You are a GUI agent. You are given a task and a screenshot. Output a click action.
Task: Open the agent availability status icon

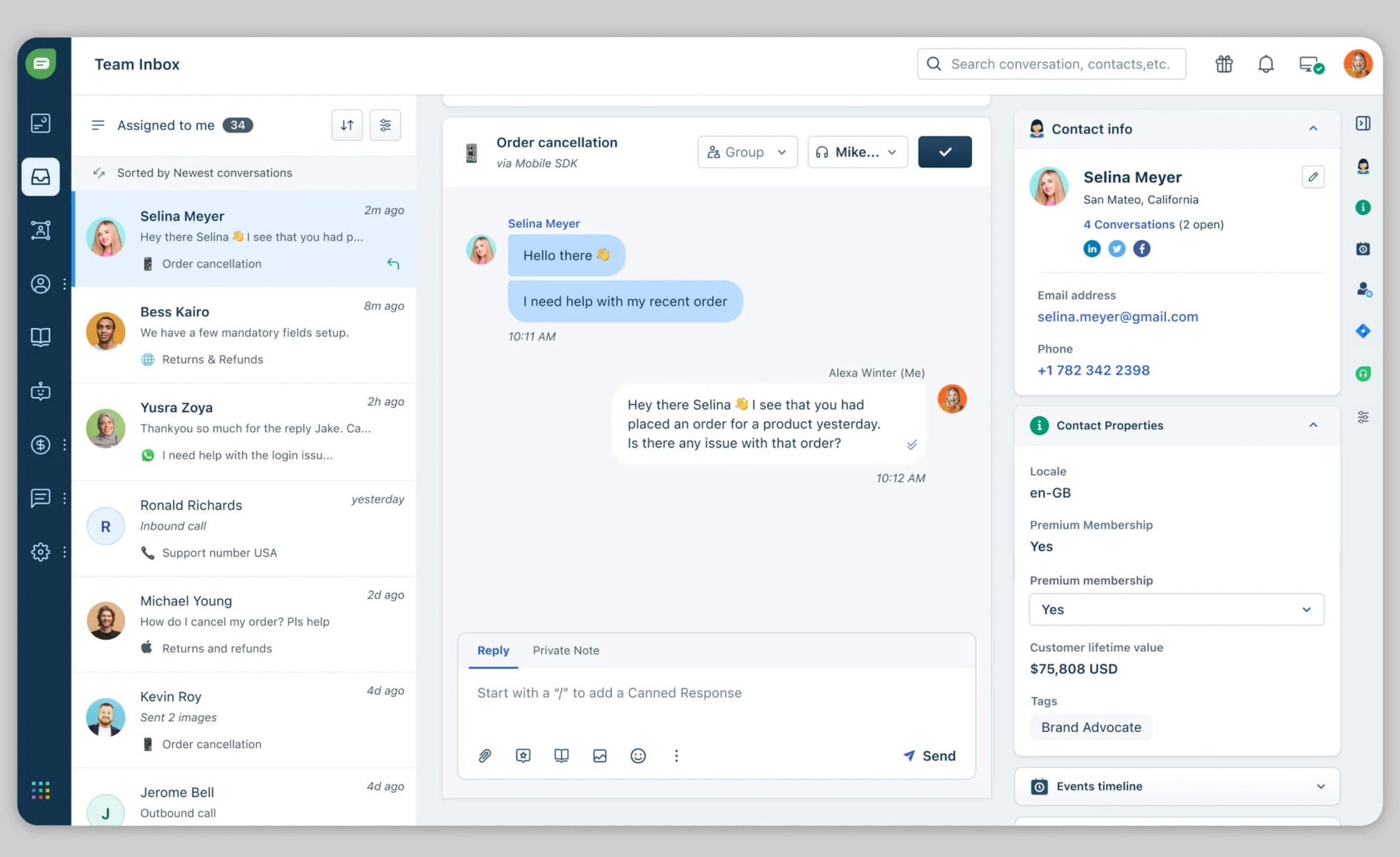[x=1311, y=65]
